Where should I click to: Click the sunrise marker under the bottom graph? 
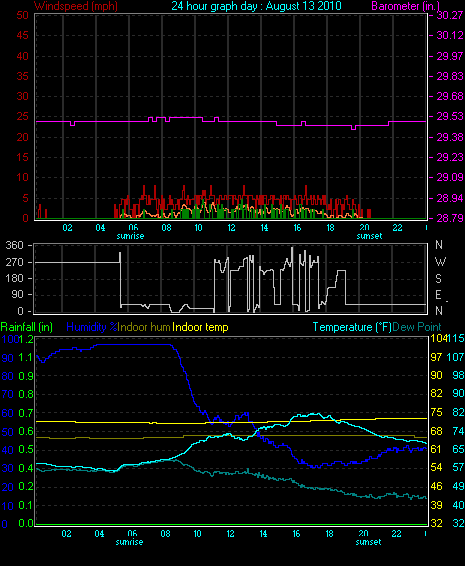129,542
